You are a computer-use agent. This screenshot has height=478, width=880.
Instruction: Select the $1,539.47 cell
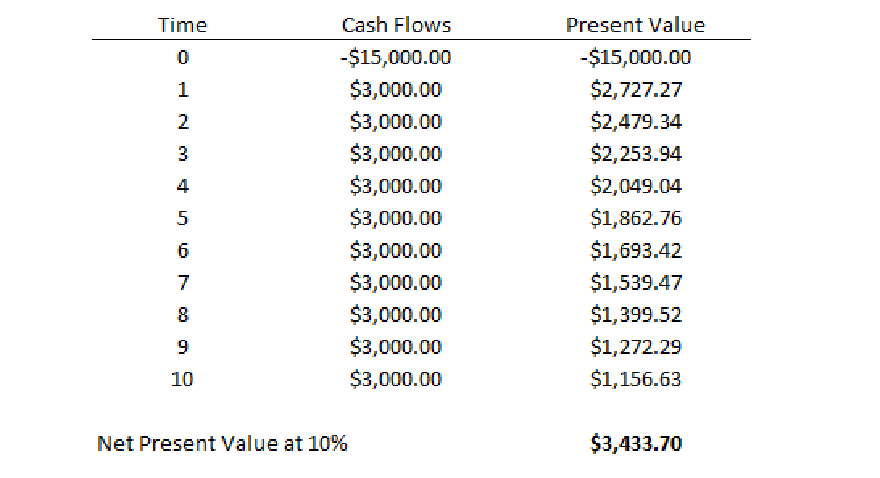636,282
